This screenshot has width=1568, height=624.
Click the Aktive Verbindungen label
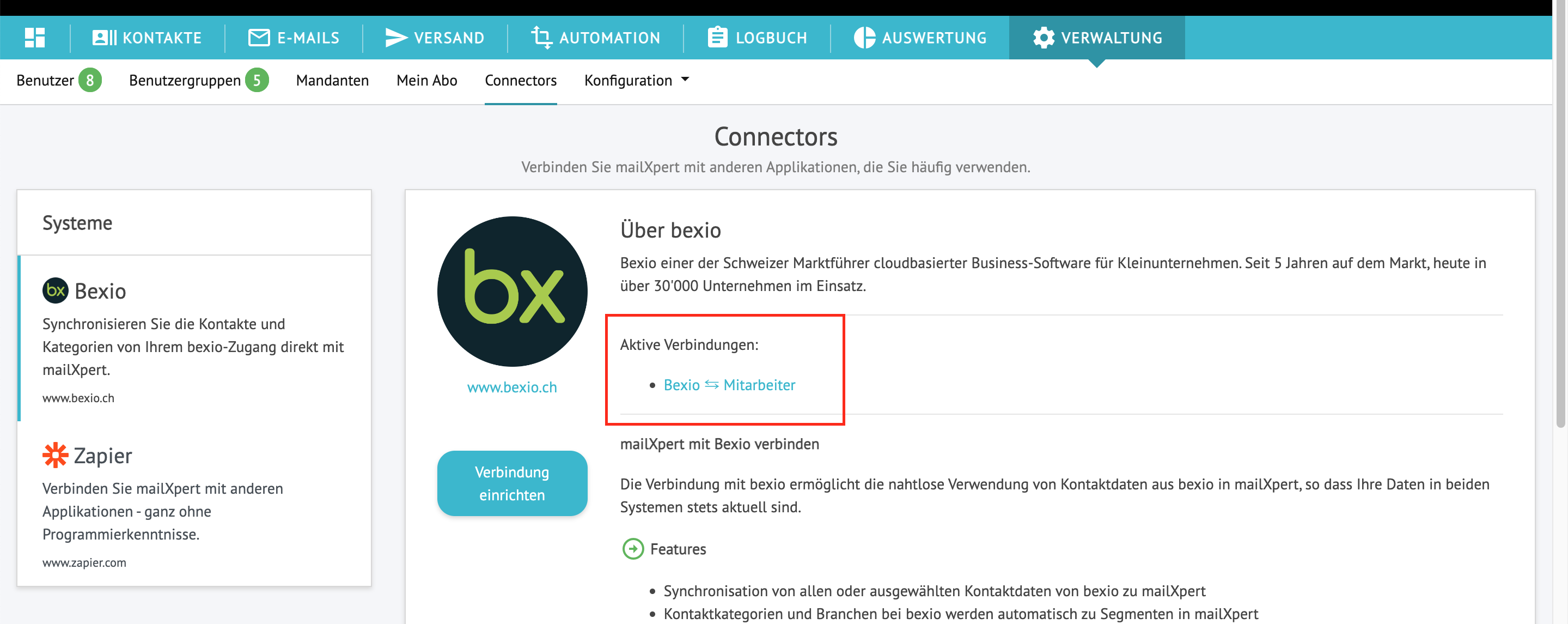click(x=689, y=345)
